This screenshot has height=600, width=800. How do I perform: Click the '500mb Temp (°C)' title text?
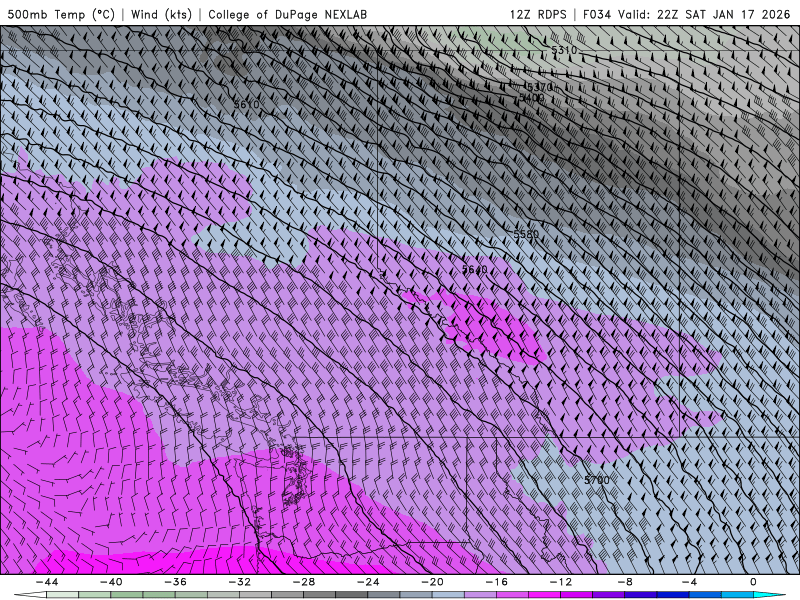(x=61, y=14)
